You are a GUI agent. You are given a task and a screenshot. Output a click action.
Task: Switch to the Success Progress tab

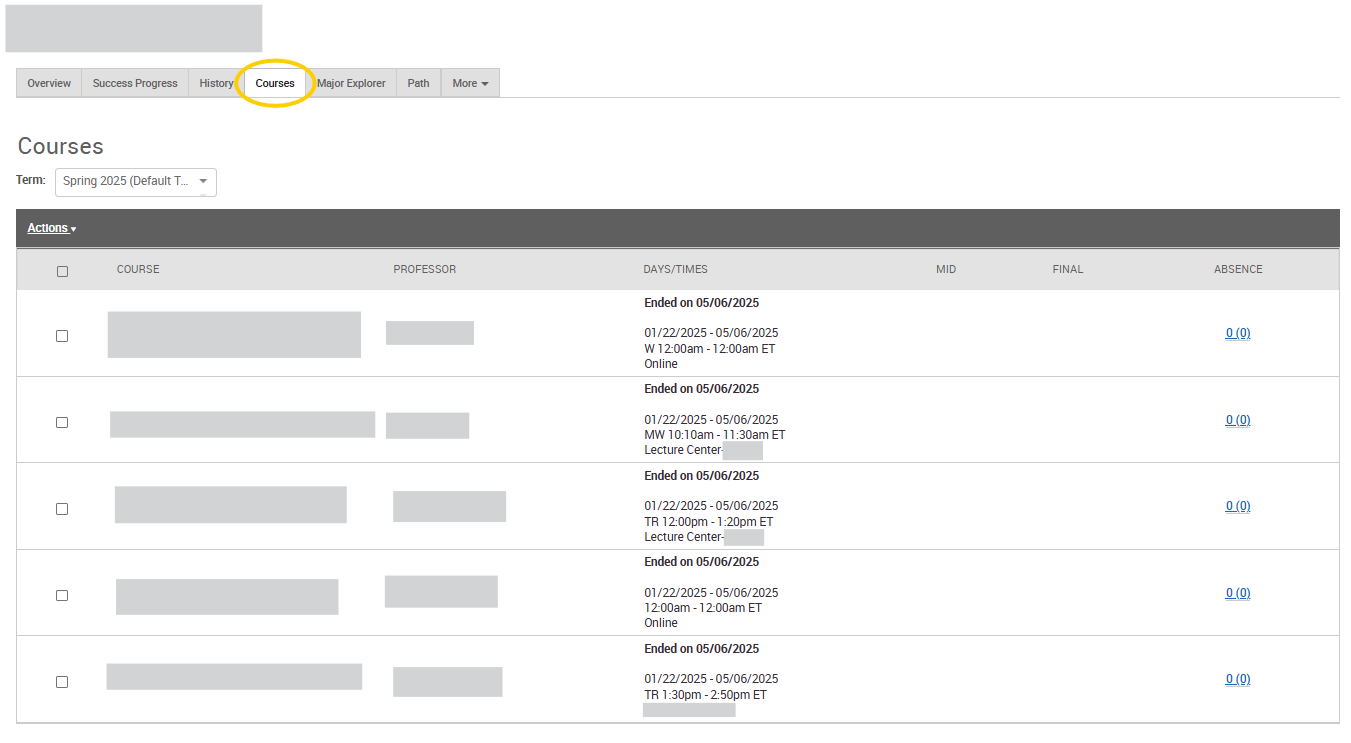click(x=135, y=83)
